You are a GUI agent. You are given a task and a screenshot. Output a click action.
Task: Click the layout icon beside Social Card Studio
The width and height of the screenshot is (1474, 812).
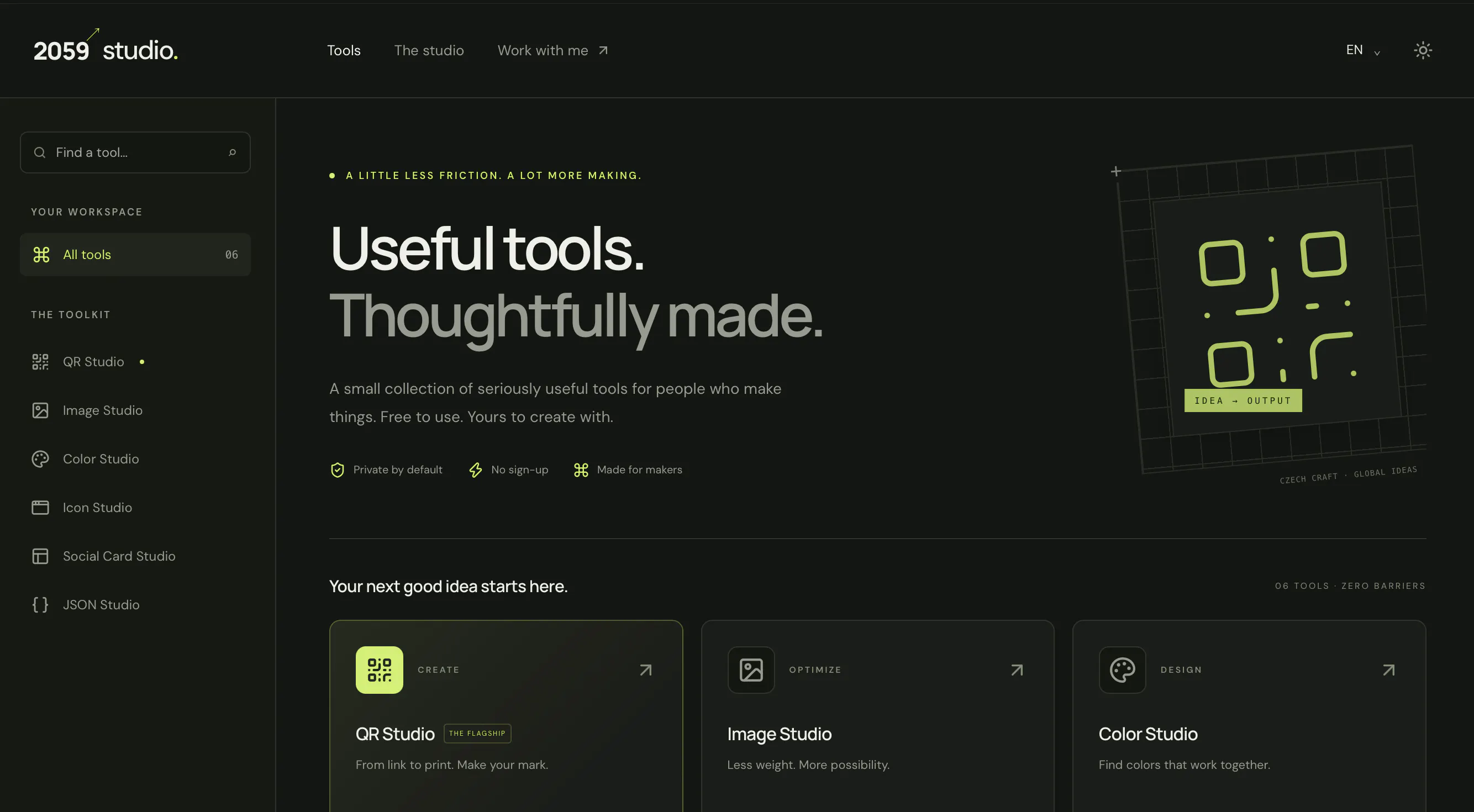click(40, 556)
